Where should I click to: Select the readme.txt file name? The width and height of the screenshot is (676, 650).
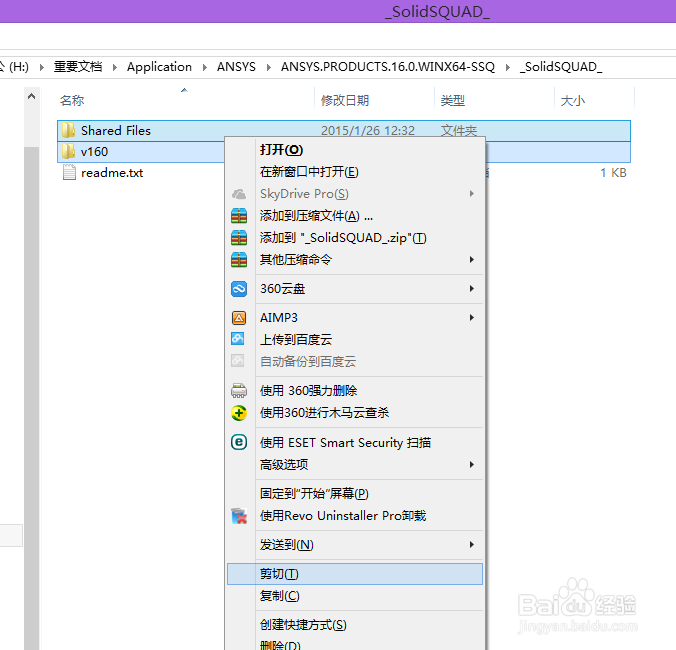click(x=112, y=173)
